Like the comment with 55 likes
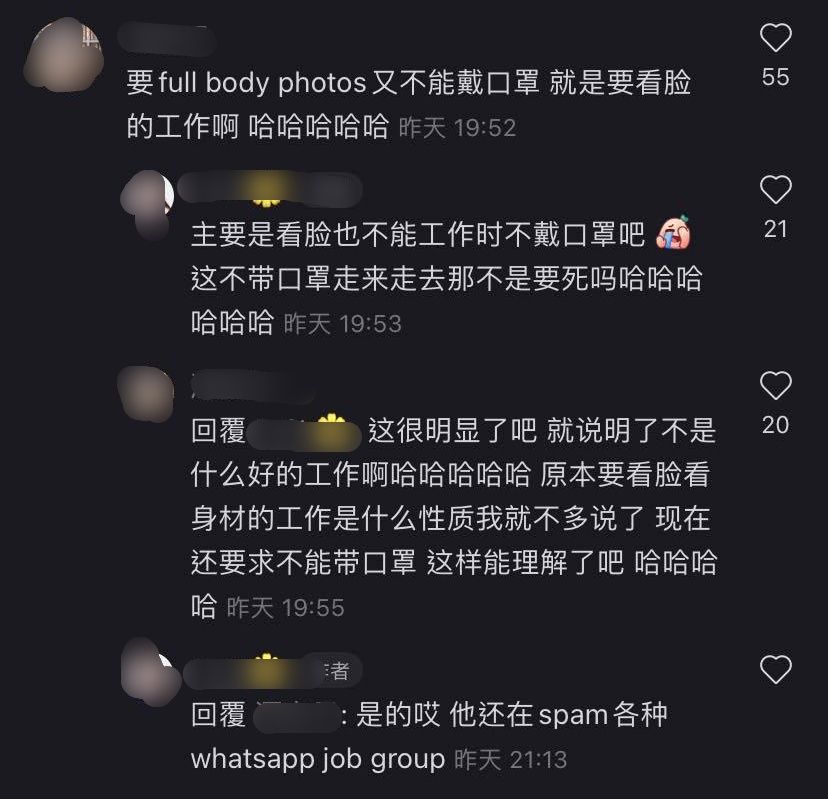 pos(775,38)
